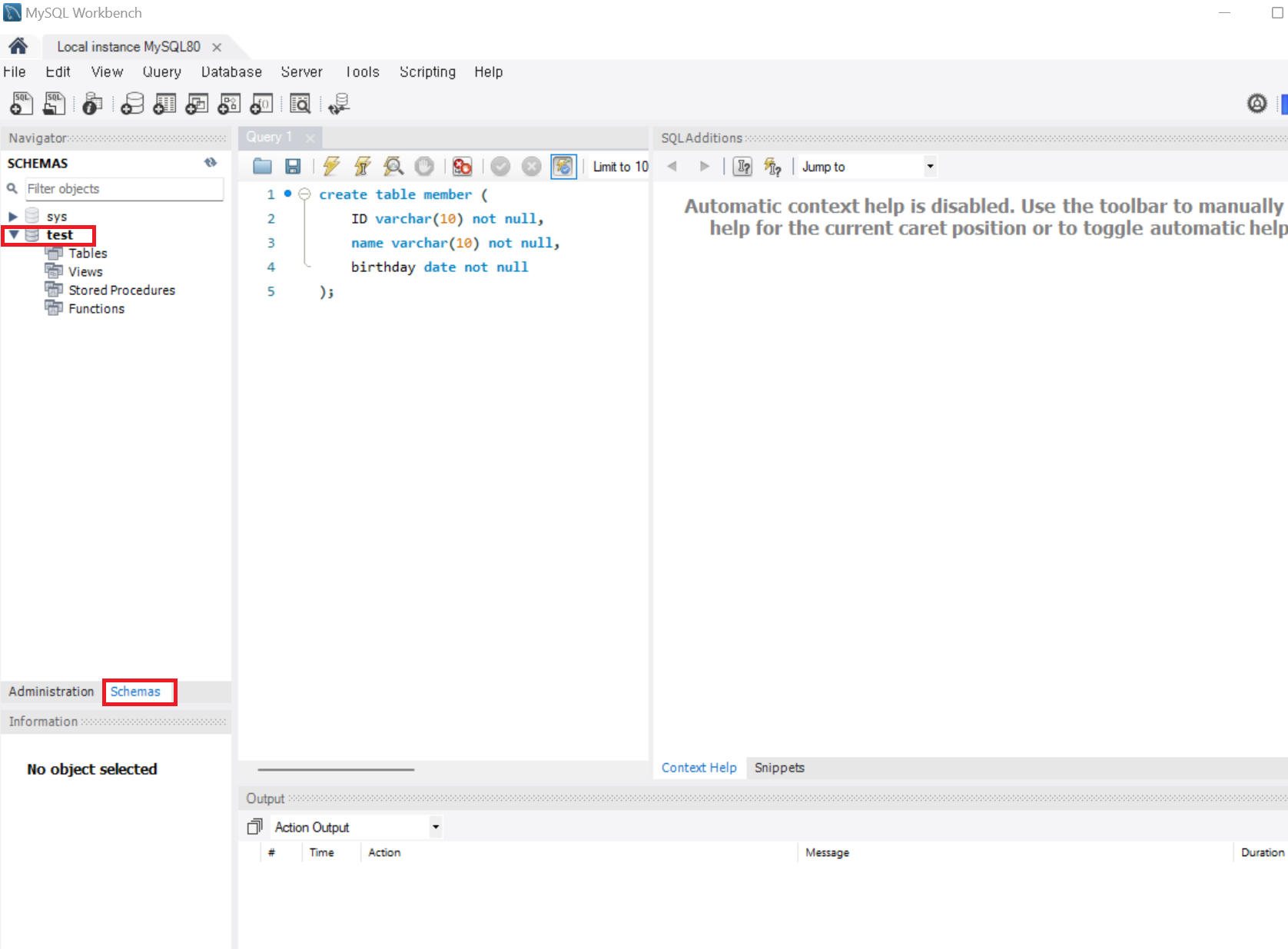
Task: Select Stored Procedures under test
Action: (x=121, y=290)
